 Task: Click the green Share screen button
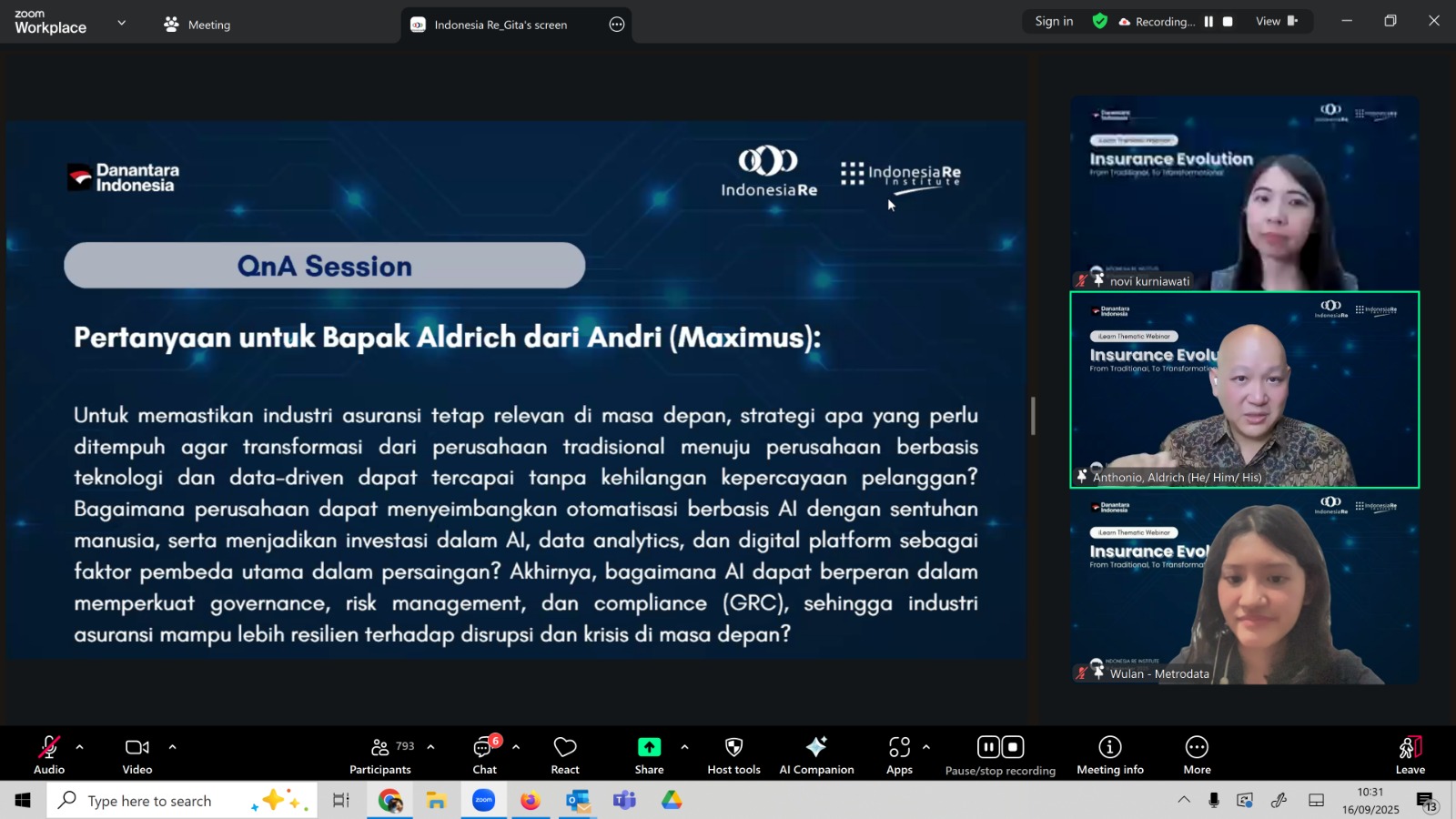point(649,754)
